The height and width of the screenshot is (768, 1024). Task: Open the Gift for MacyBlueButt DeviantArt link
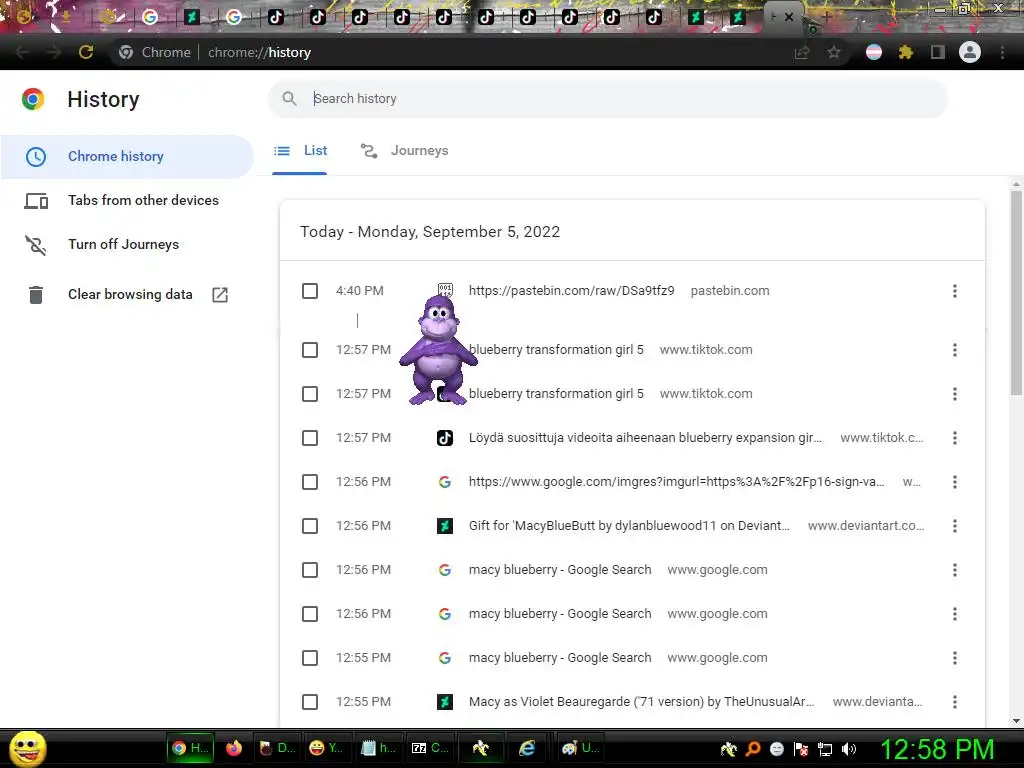pyautogui.click(x=629, y=526)
